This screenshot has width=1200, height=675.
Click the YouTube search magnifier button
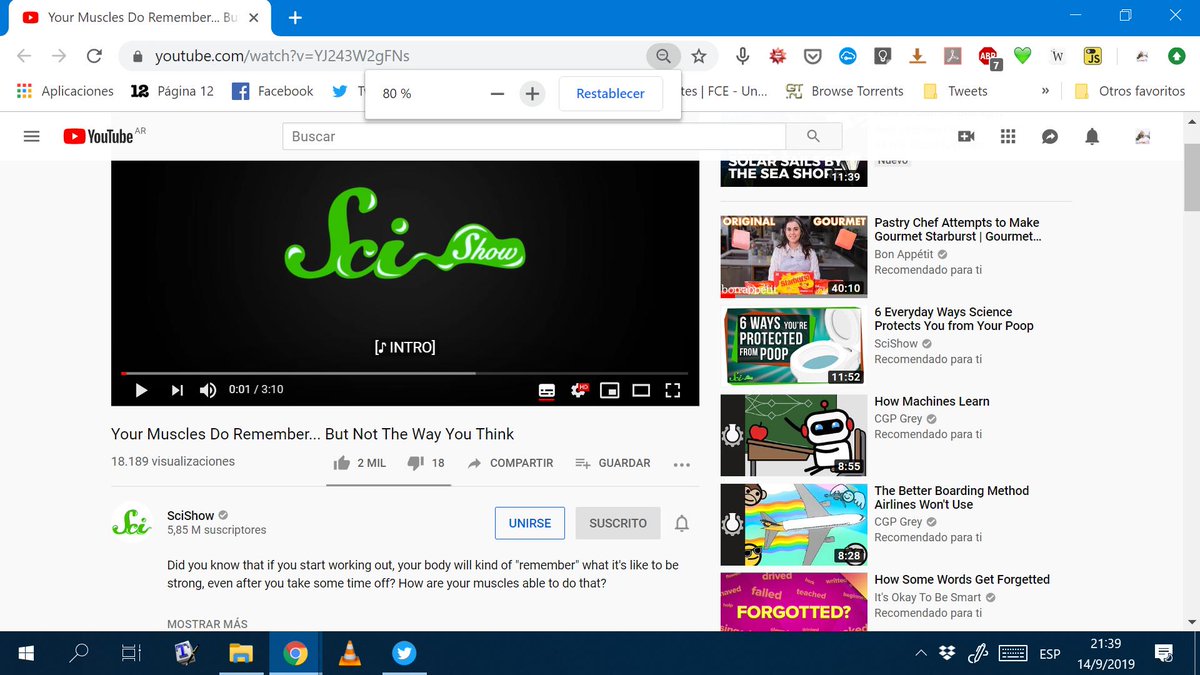click(813, 136)
